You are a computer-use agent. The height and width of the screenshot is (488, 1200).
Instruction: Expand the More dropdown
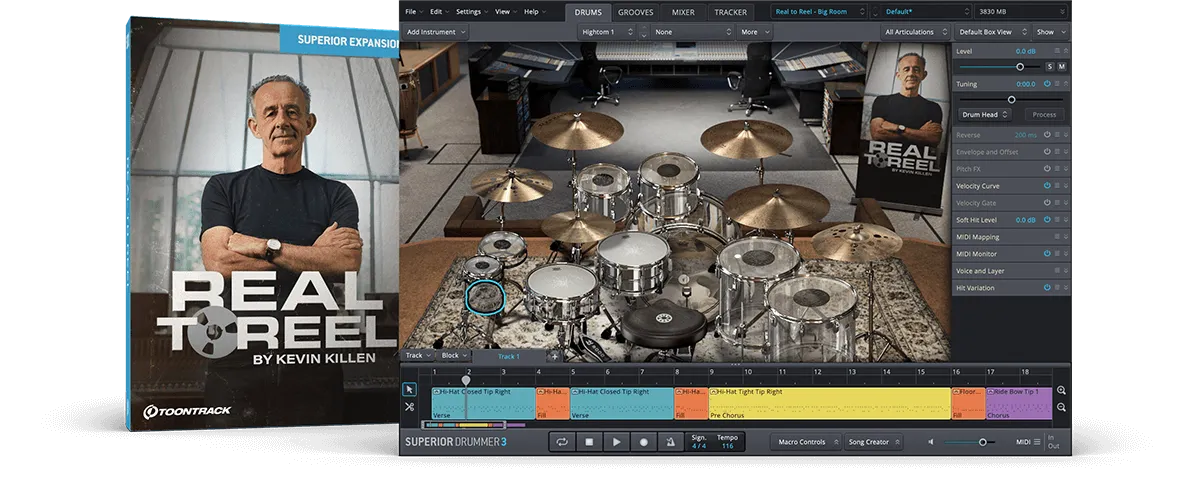tap(755, 32)
